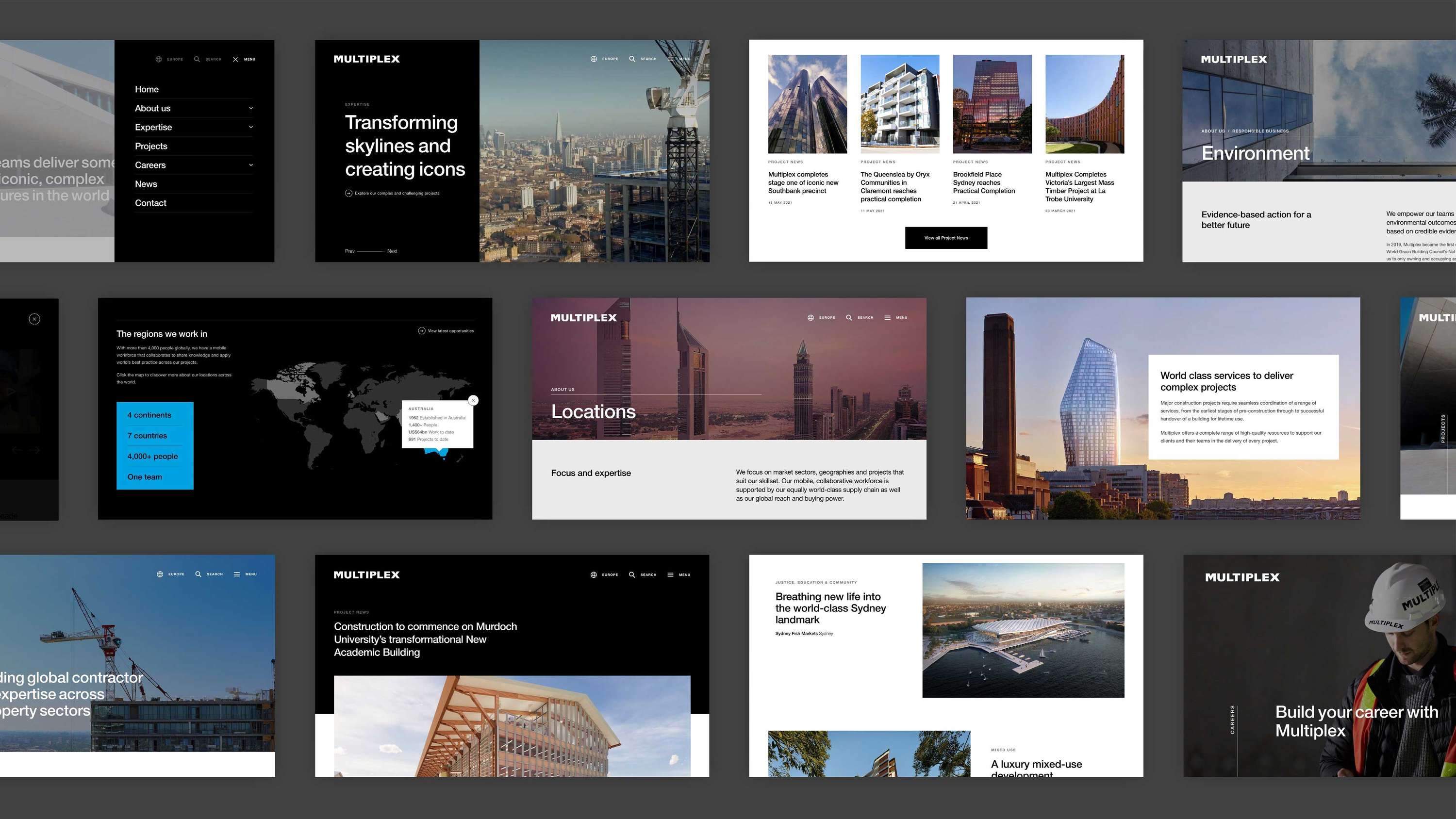
Task: Click the MULTIPLEX logo on the Transforming skylines page
Action: [366, 59]
